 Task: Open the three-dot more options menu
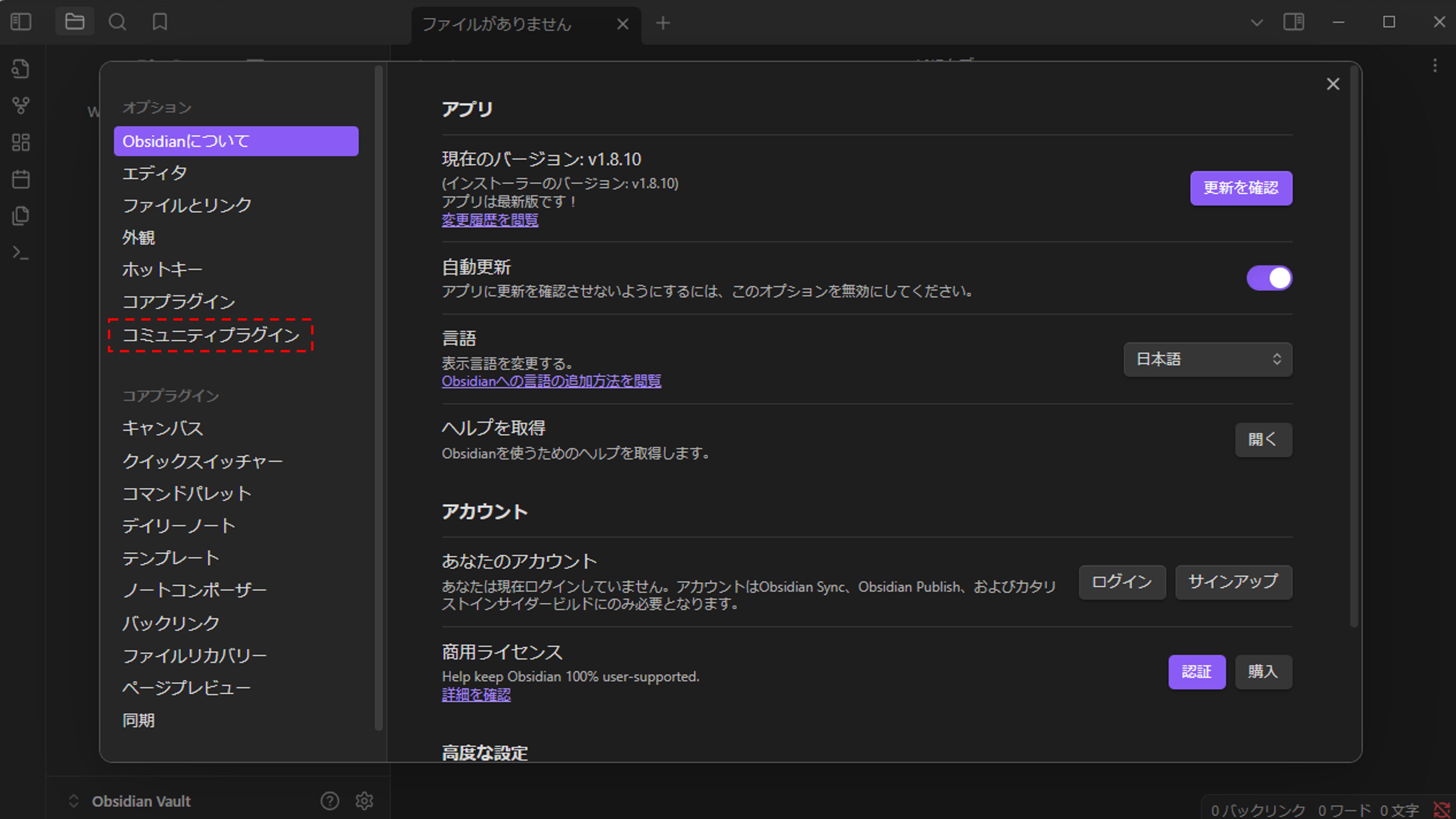[x=1435, y=66]
